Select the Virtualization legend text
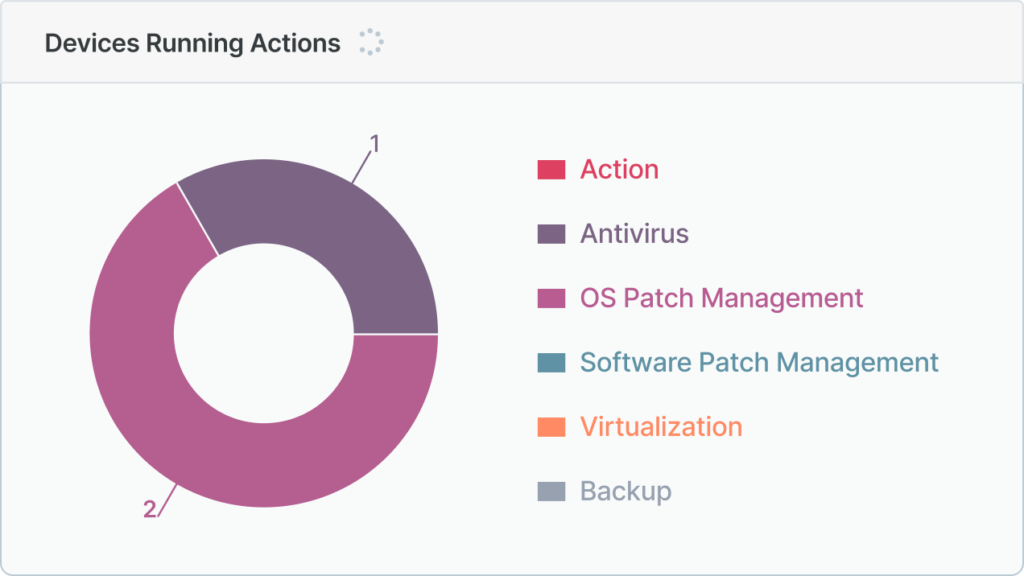This screenshot has width=1024, height=576. coord(661,427)
